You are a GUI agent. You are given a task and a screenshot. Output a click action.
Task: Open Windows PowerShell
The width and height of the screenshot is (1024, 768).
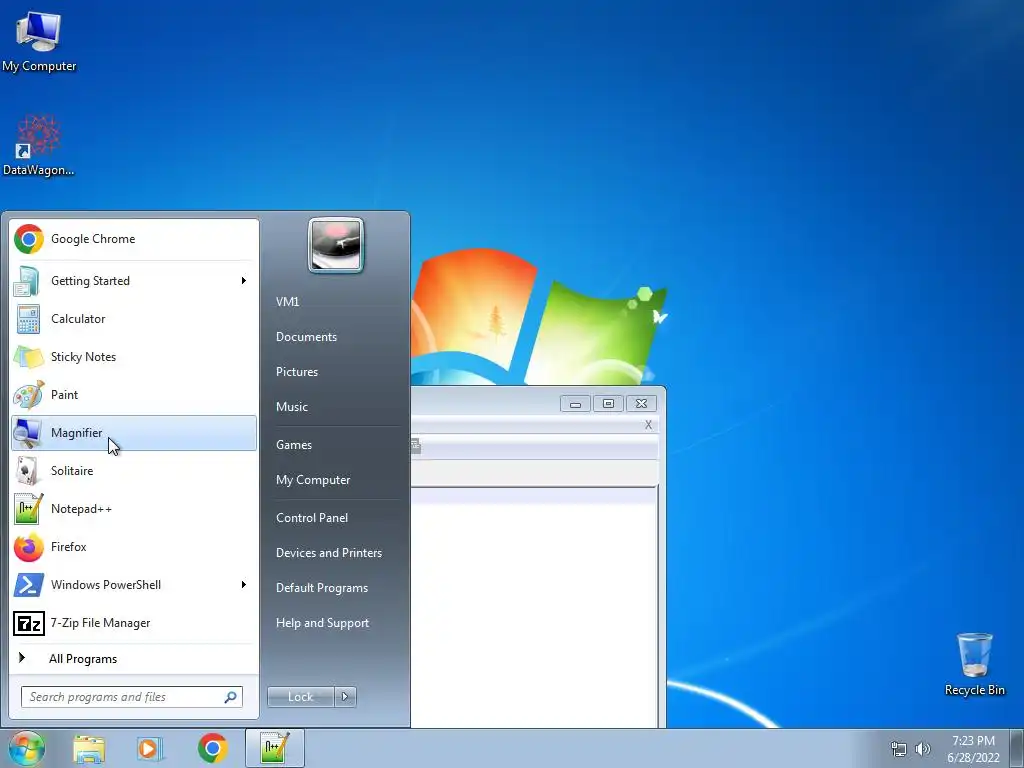pyautogui.click(x=134, y=584)
